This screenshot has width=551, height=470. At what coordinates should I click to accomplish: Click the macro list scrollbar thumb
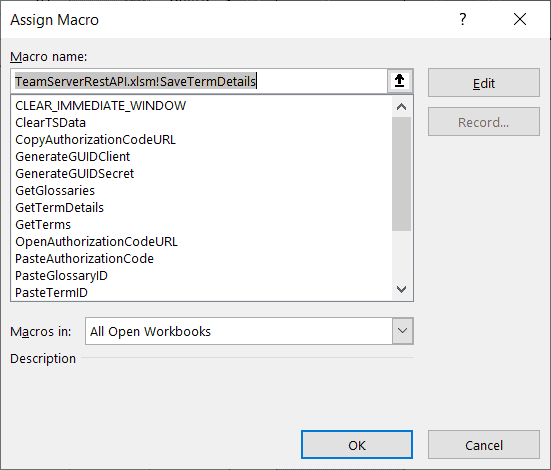pyautogui.click(x=401, y=174)
